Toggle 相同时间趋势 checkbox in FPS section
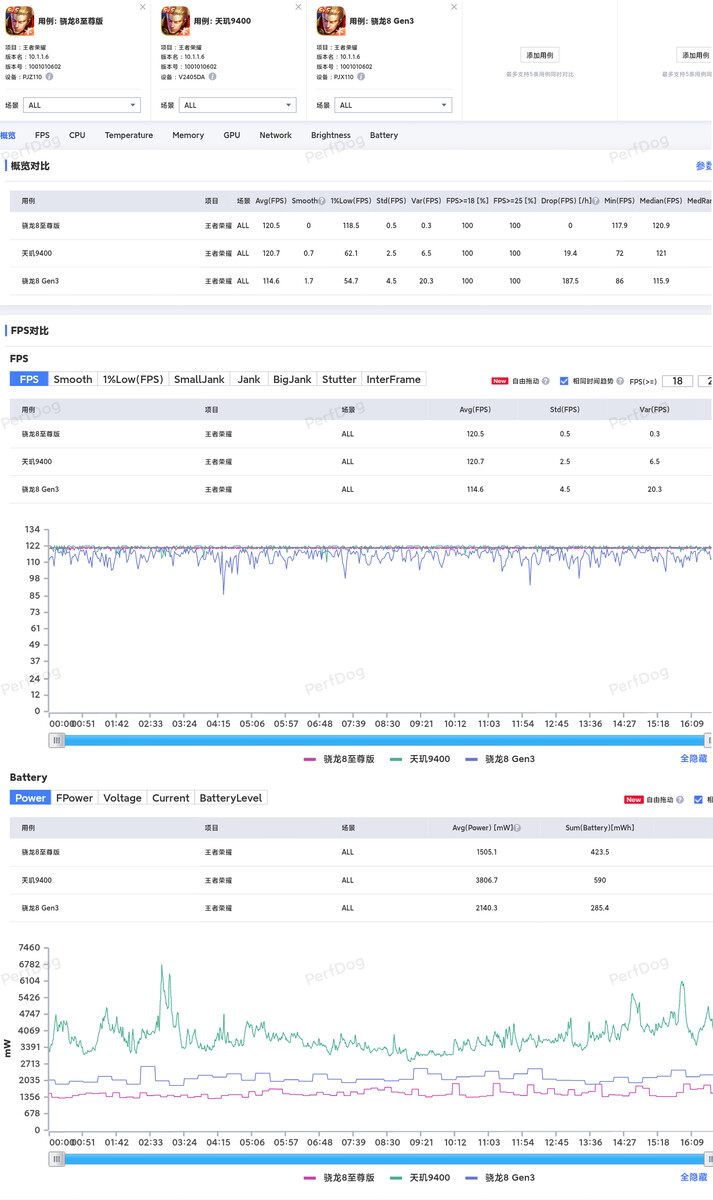This screenshot has width=713, height=1200. [x=564, y=381]
